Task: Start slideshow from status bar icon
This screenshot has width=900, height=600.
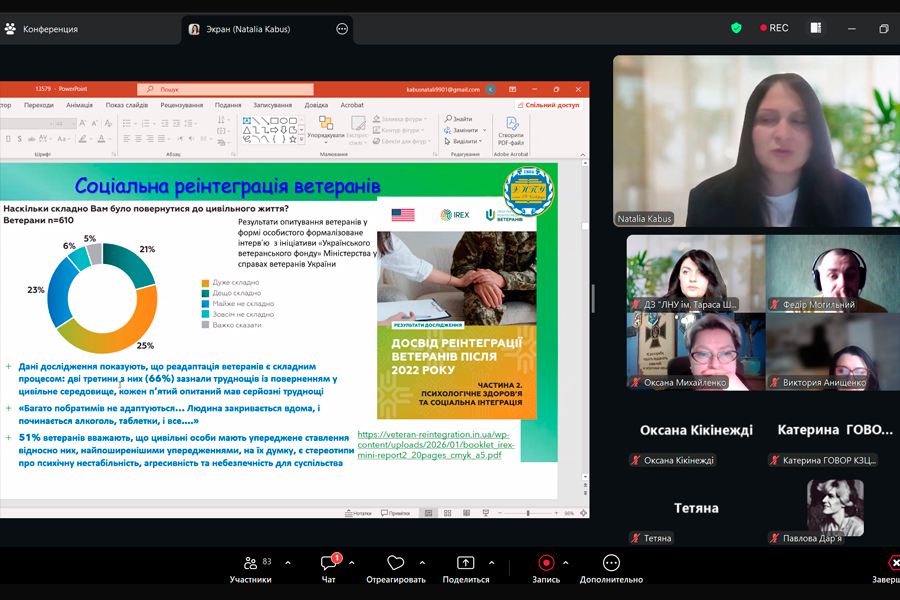Action: (x=486, y=513)
